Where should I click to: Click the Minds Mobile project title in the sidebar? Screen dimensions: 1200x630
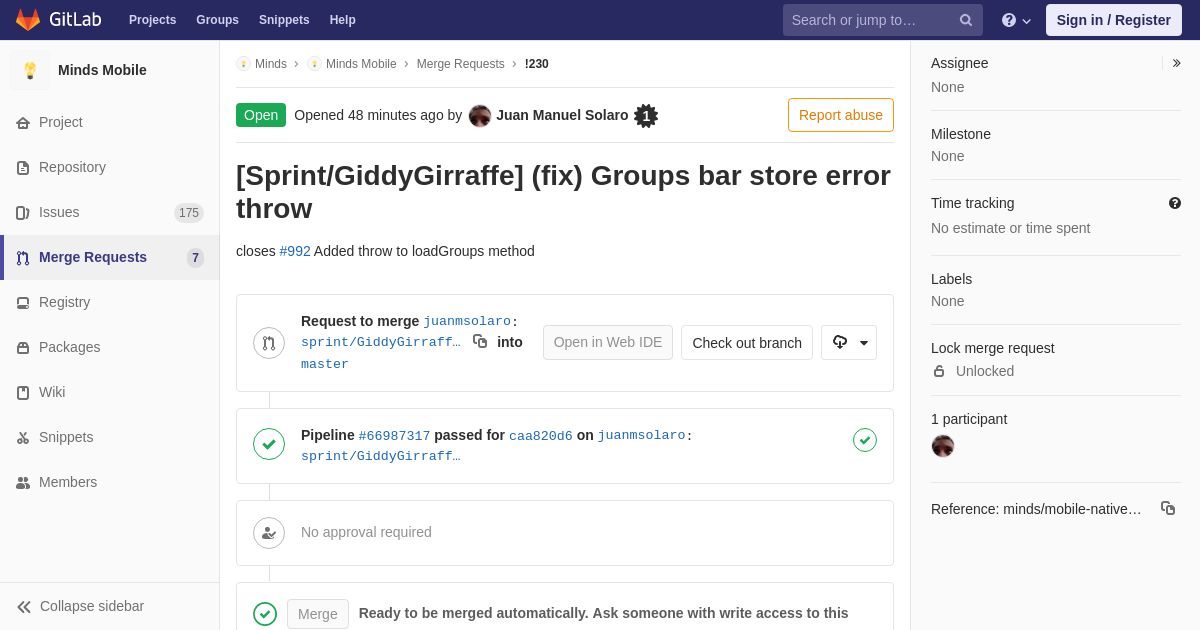point(102,70)
